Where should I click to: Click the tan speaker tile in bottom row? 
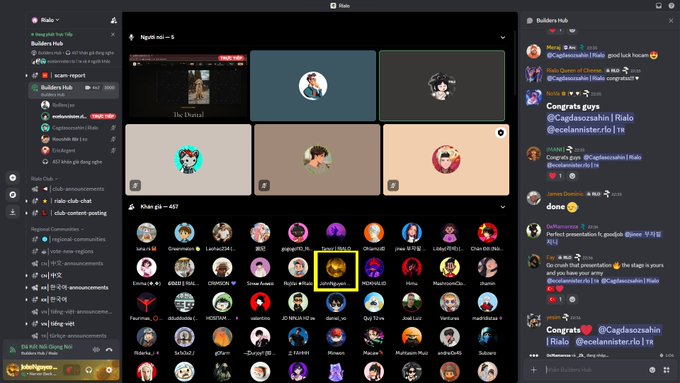click(317, 160)
